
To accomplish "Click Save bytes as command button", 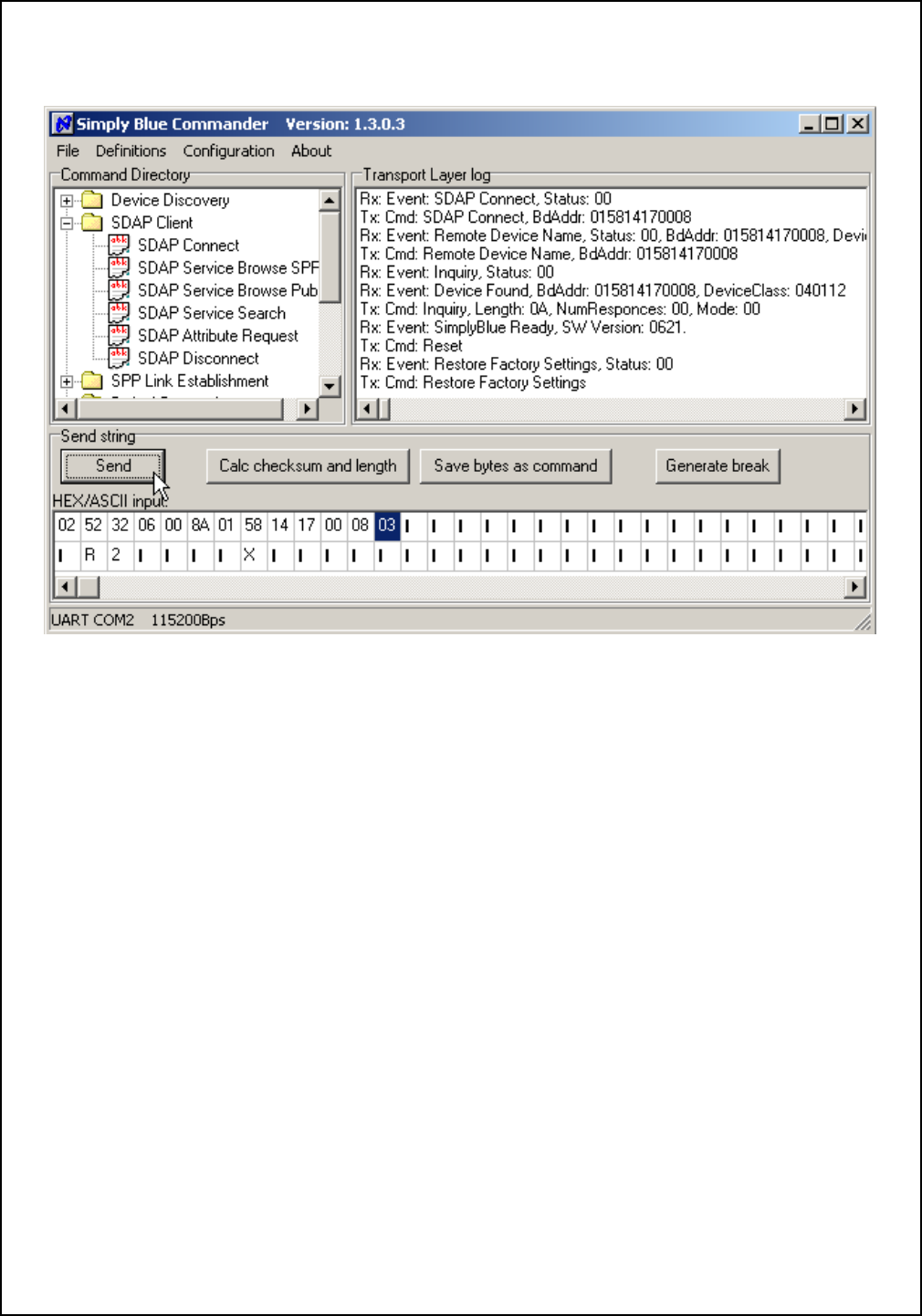I will pos(516,465).
